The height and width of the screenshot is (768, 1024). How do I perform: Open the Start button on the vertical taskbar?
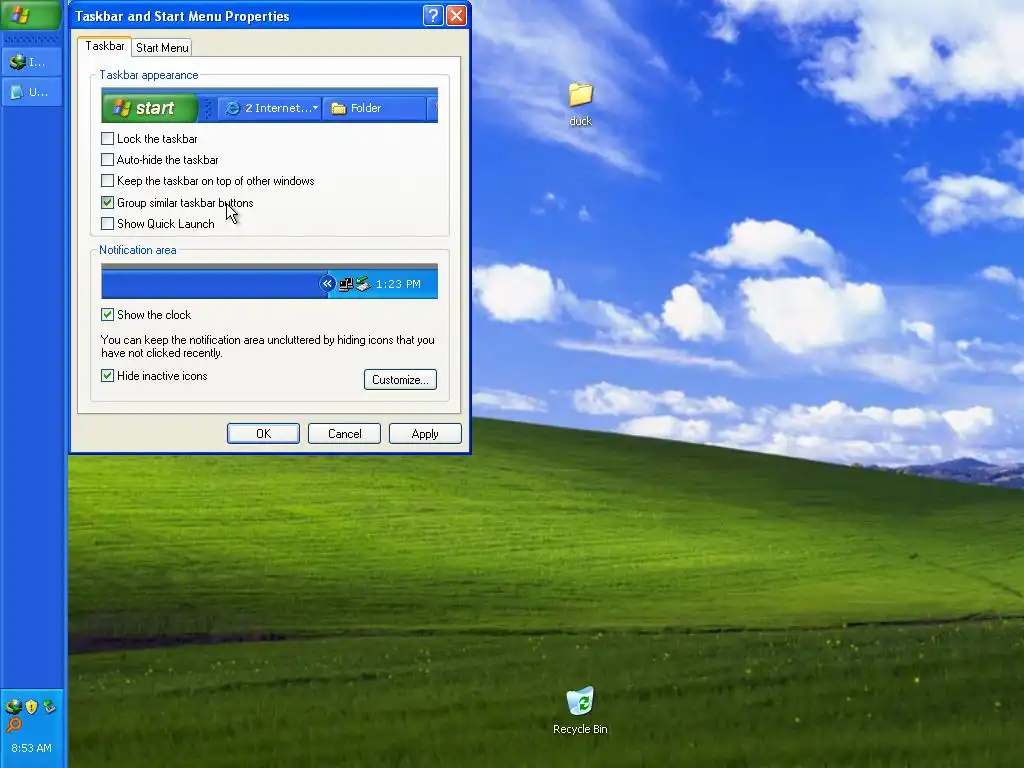click(x=31, y=14)
